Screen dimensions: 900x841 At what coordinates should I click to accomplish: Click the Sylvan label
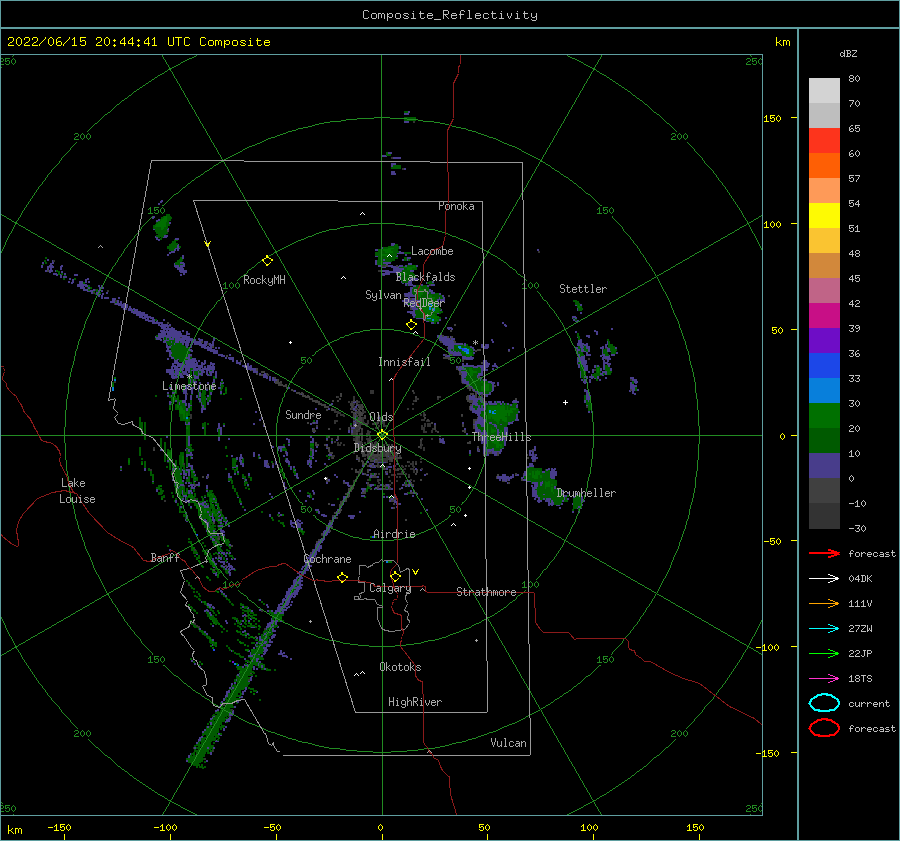point(383,295)
